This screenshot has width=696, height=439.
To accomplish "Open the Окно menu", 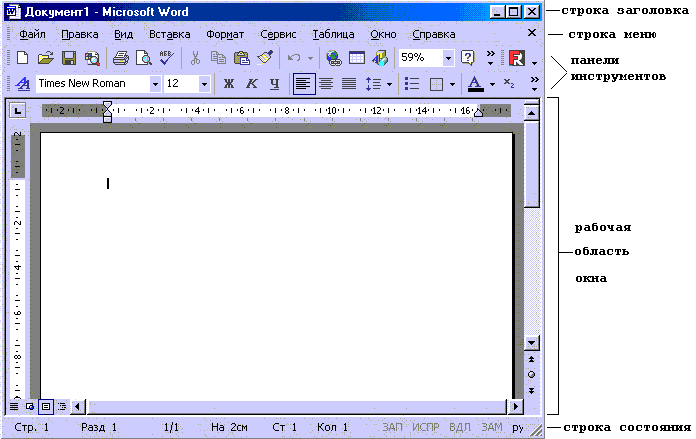I will [x=383, y=34].
